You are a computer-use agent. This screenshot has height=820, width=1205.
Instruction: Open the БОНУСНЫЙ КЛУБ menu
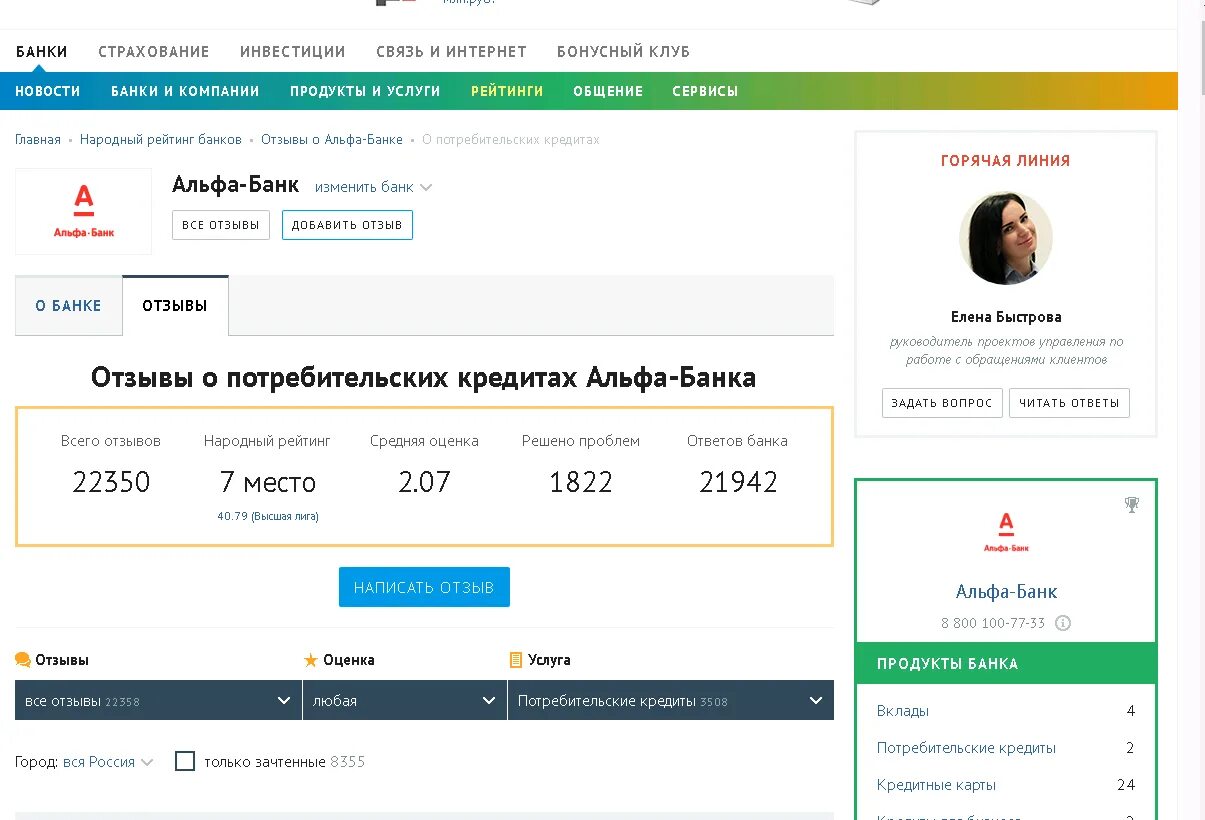click(x=623, y=52)
